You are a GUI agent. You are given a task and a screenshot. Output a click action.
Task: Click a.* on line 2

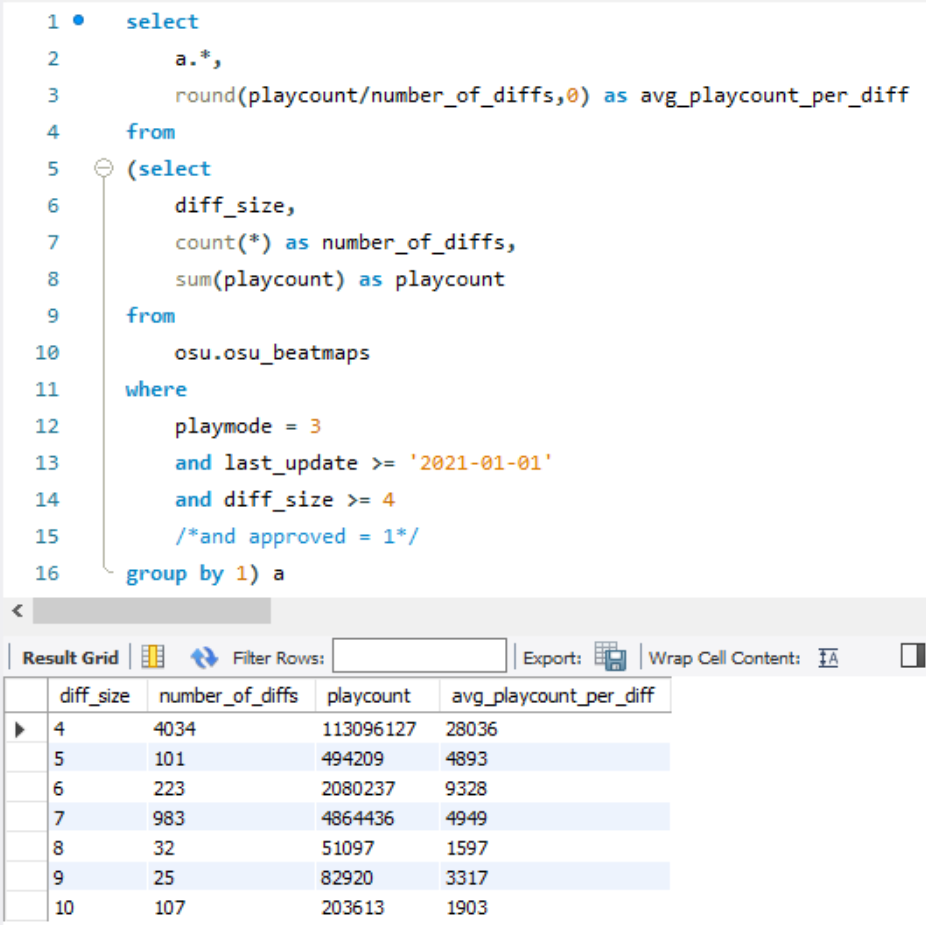pyautogui.click(x=193, y=58)
